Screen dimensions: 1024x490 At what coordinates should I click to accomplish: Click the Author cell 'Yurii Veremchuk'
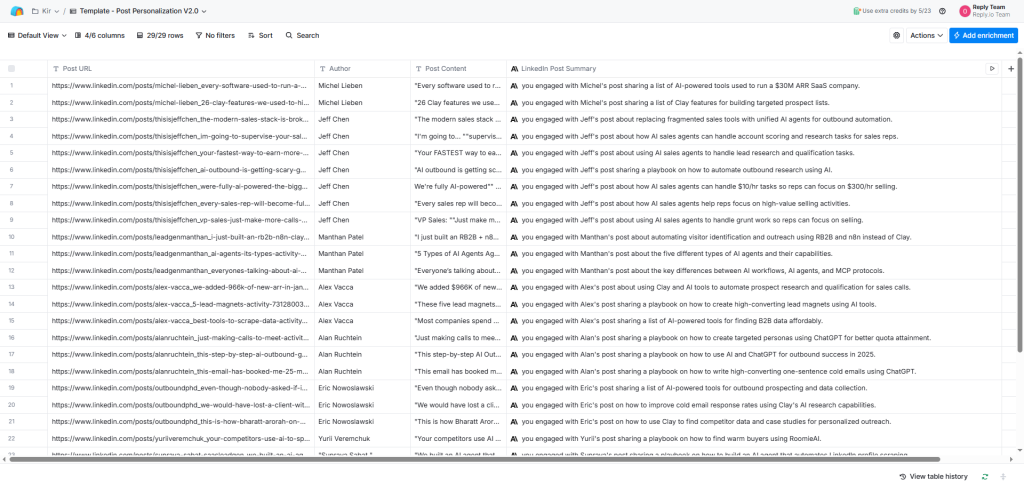(344, 438)
